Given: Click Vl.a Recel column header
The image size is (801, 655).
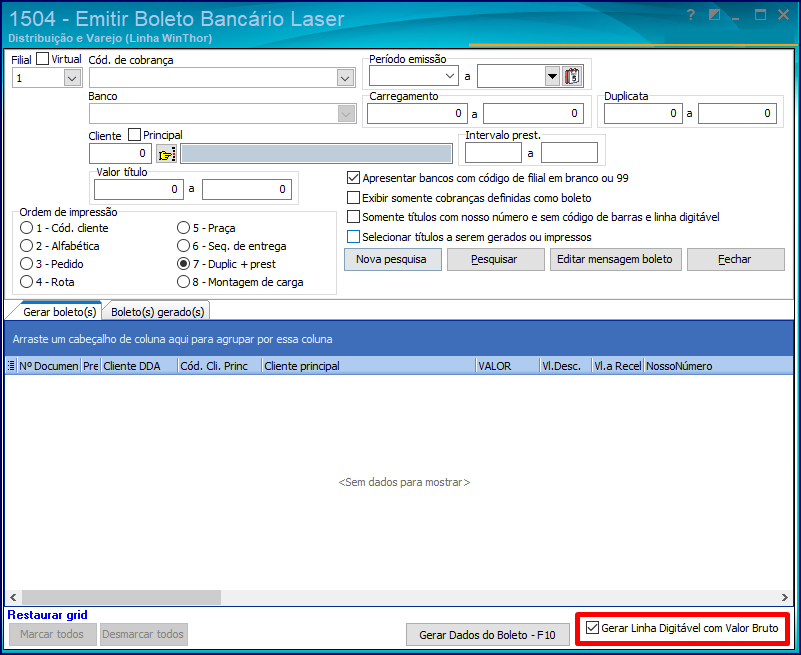Looking at the screenshot, I should point(617,366).
